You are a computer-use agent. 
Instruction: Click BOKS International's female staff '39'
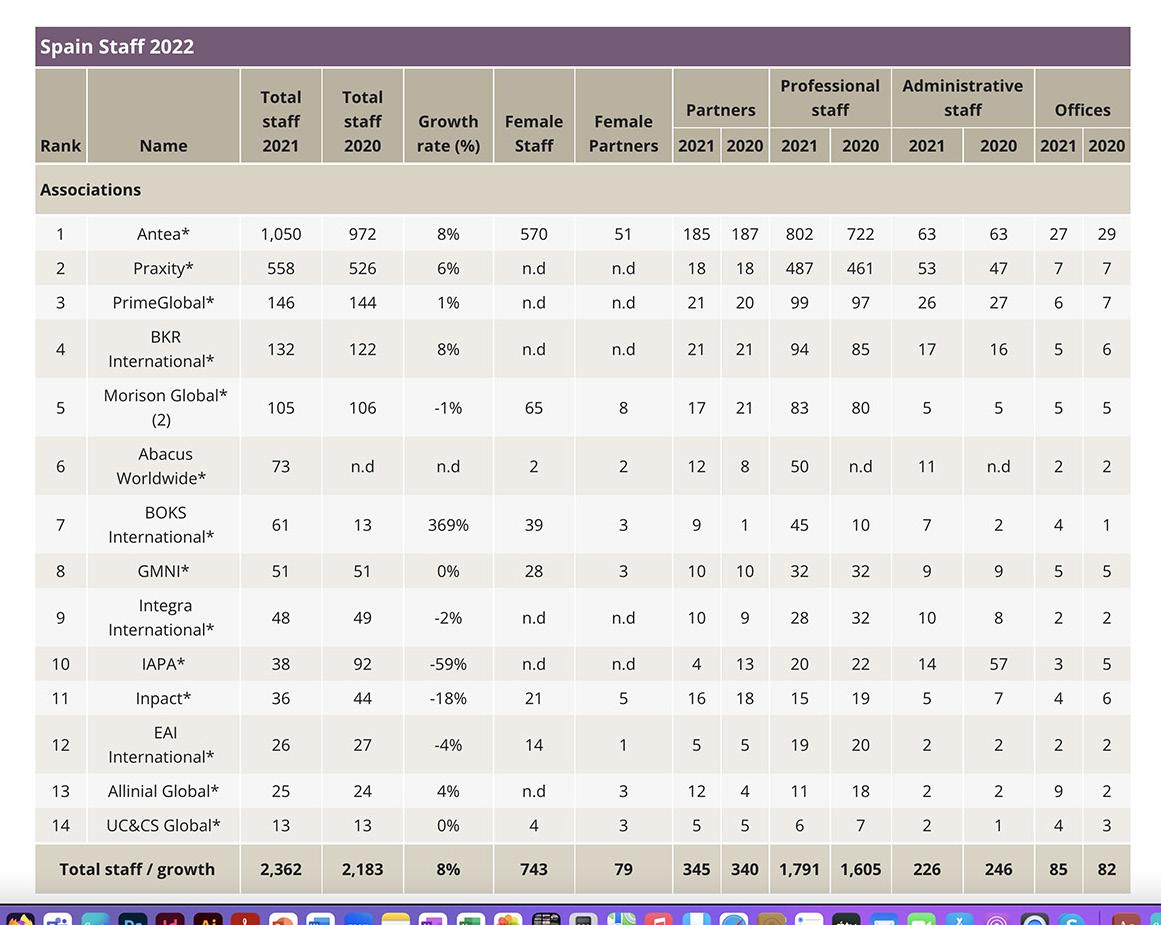534,524
